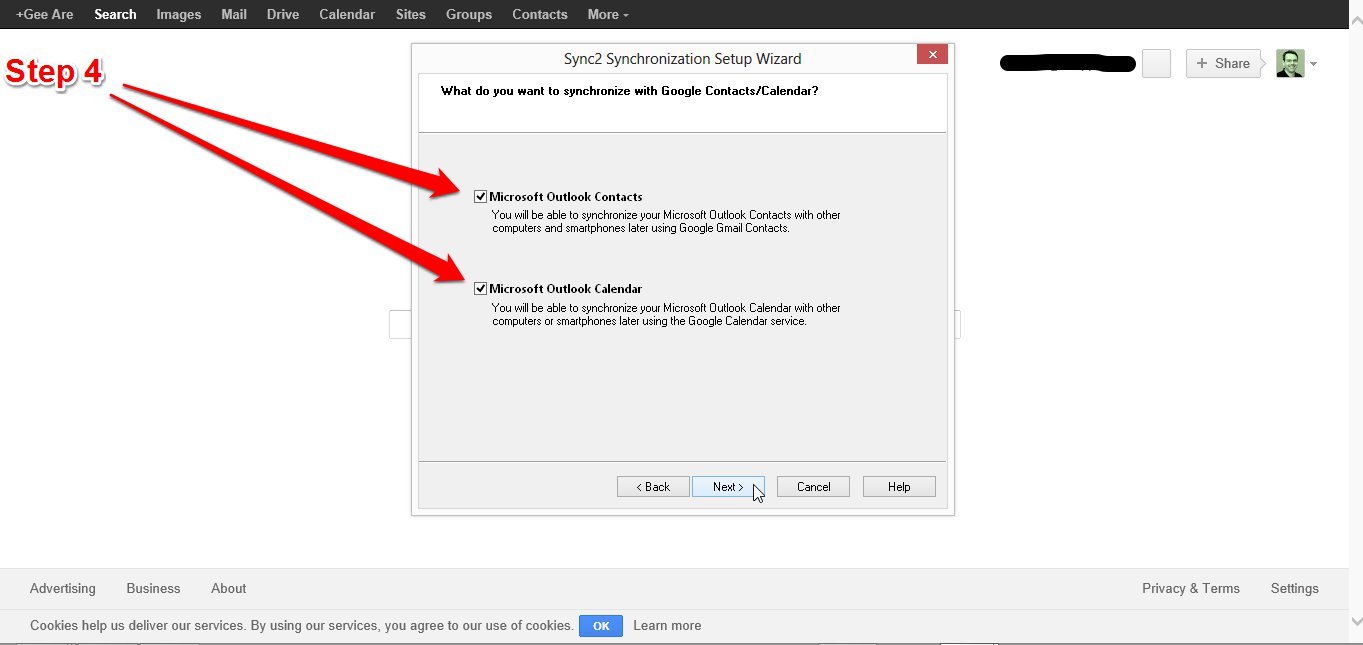Accept cookies with the OK button

(x=601, y=626)
